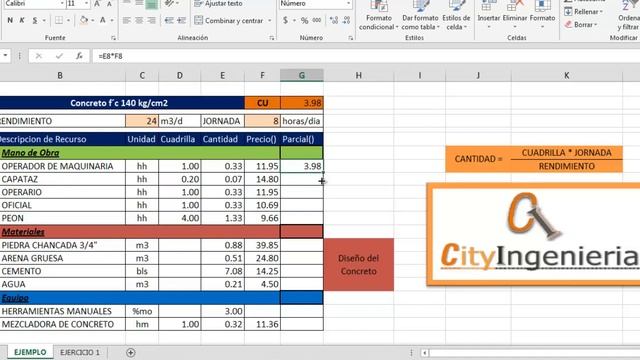This screenshot has width=640, height=360.
Task: Open the Número format combo box
Action: 316,4
